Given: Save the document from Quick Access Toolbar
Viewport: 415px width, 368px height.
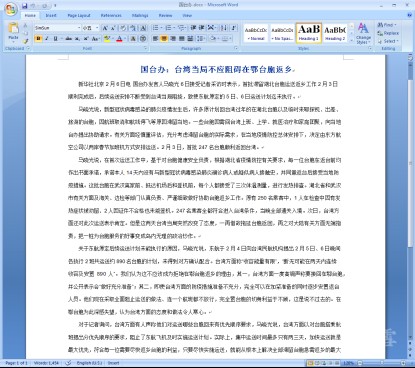Looking at the screenshot, I should [x=25, y=6].
